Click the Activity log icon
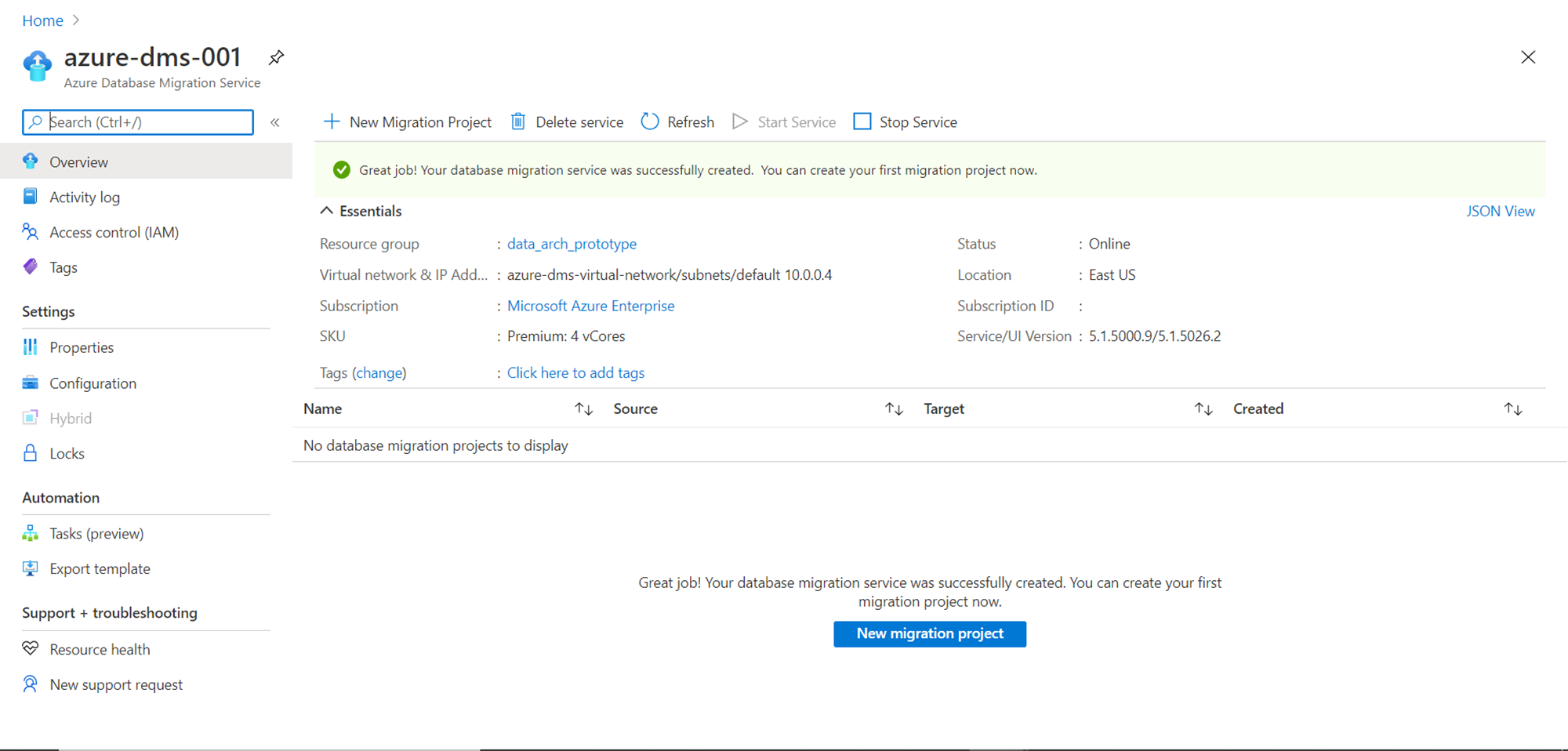Image resolution: width=1568 pixels, height=751 pixels. (31, 196)
